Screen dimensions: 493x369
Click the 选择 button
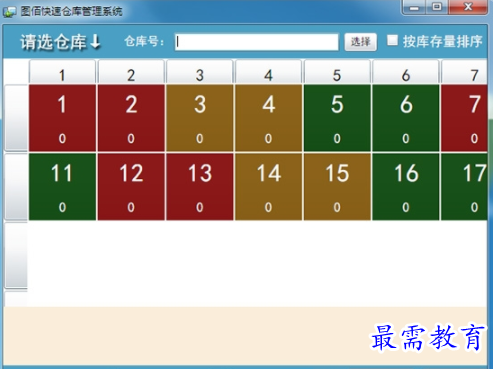click(x=360, y=42)
